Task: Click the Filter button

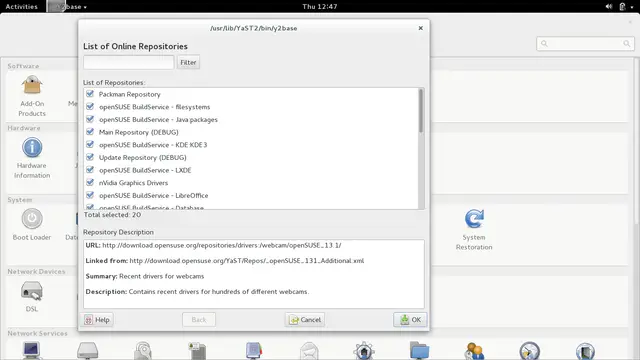Action: 188,62
